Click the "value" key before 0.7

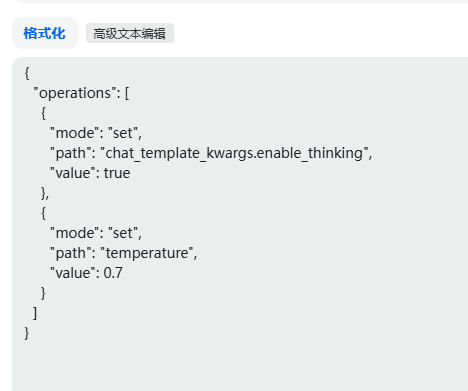[72, 273]
